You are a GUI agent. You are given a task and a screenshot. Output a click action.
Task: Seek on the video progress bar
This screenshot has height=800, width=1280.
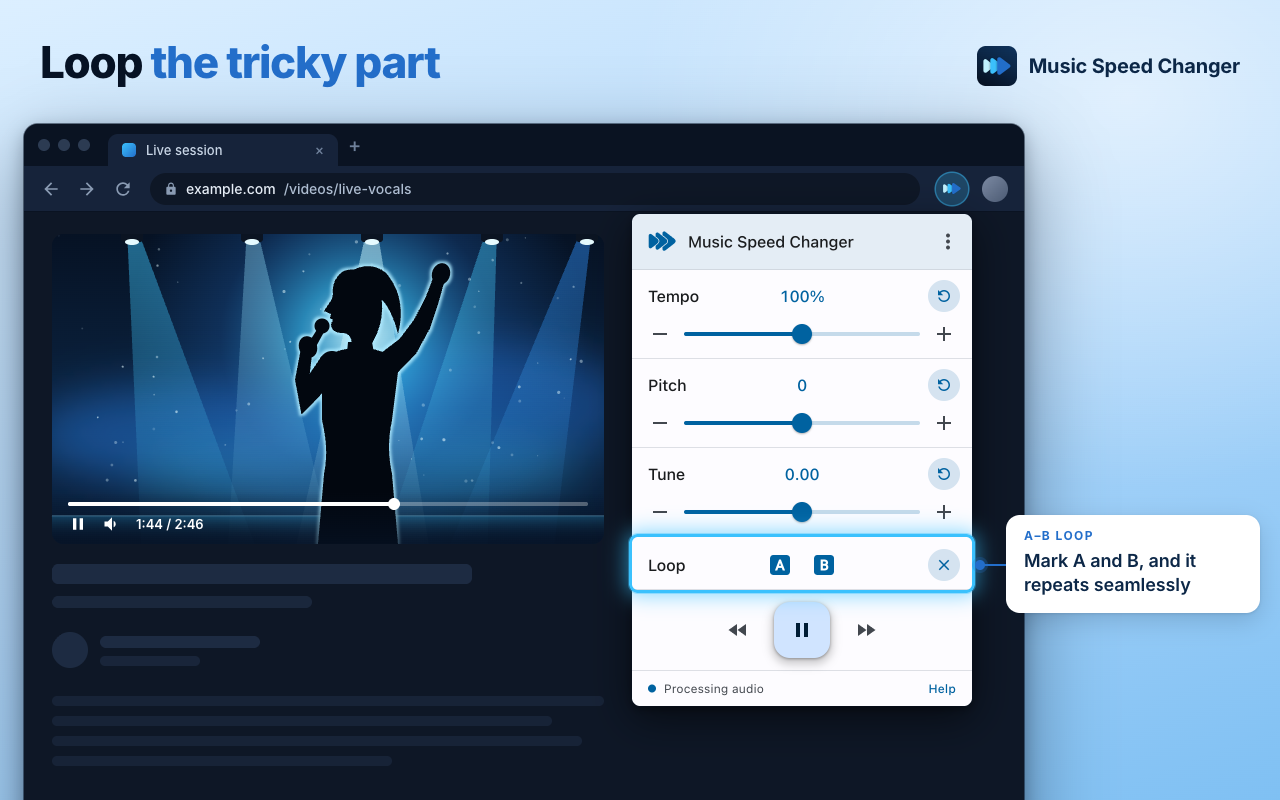tap(328, 504)
